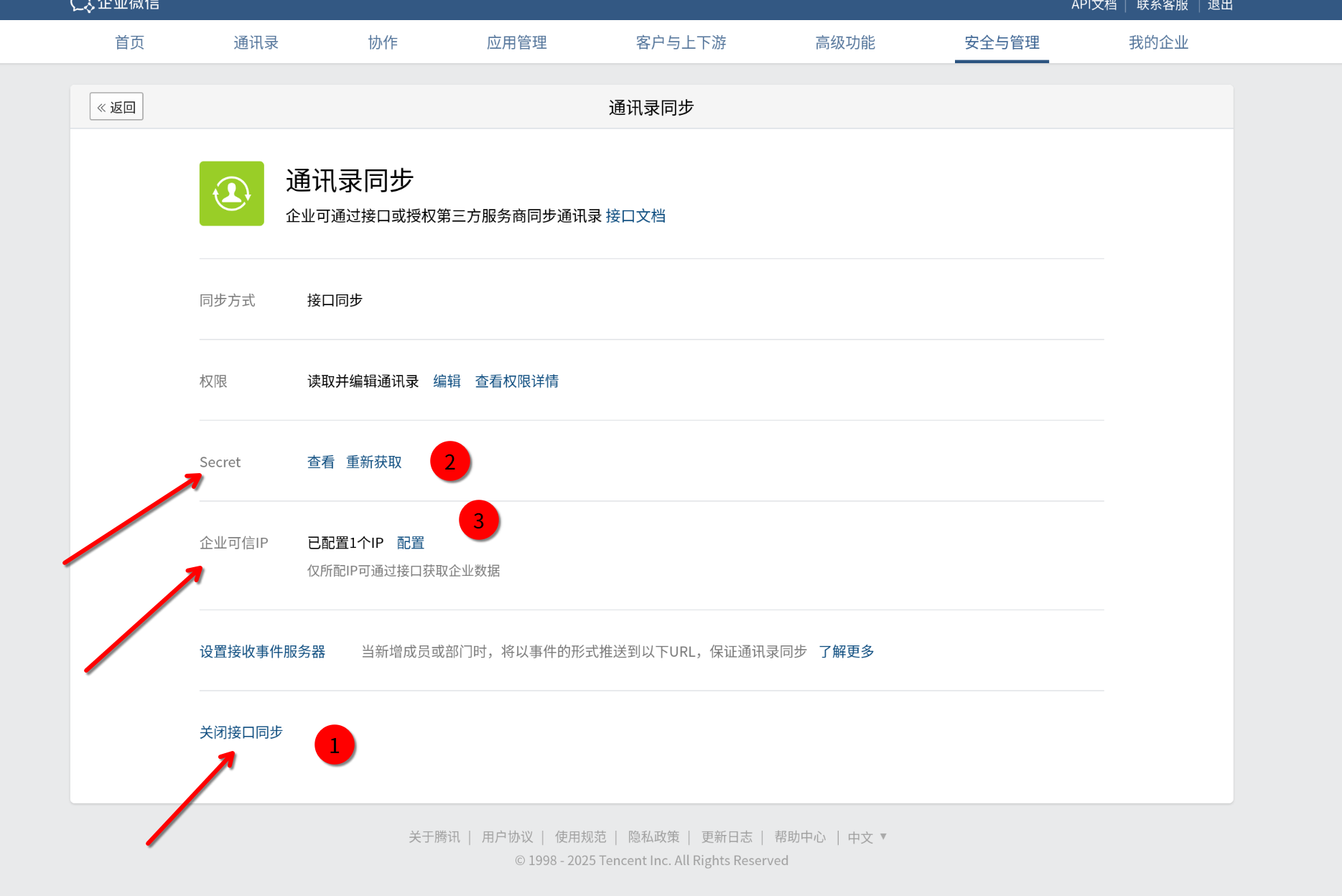The height and width of the screenshot is (896, 1342).
Task: Open the 接口文档 link
Action: click(635, 216)
